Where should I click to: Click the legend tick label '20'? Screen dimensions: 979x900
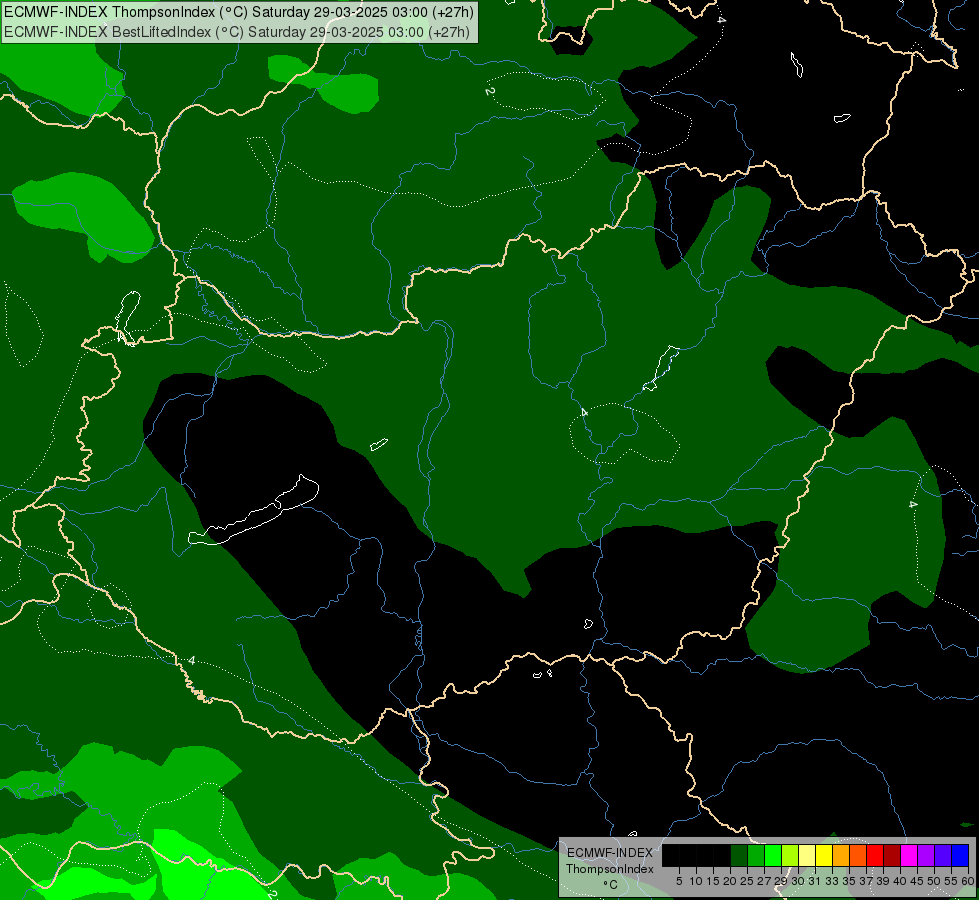tap(730, 881)
